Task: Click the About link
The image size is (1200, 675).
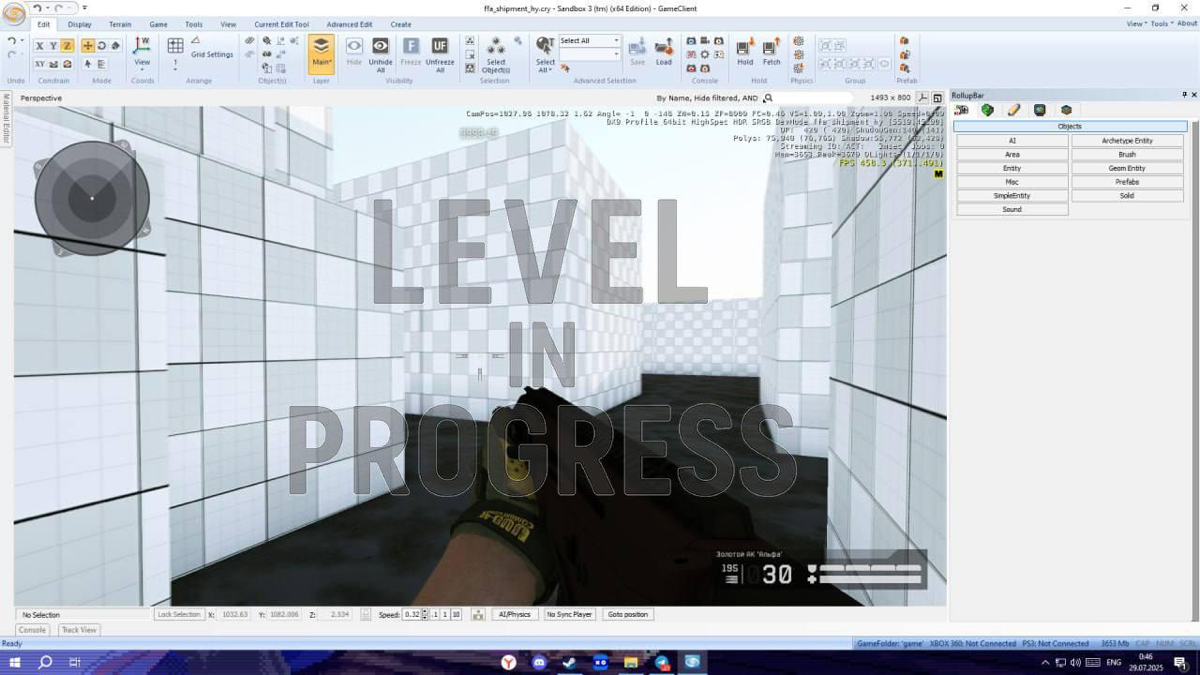Action: coord(1187,24)
